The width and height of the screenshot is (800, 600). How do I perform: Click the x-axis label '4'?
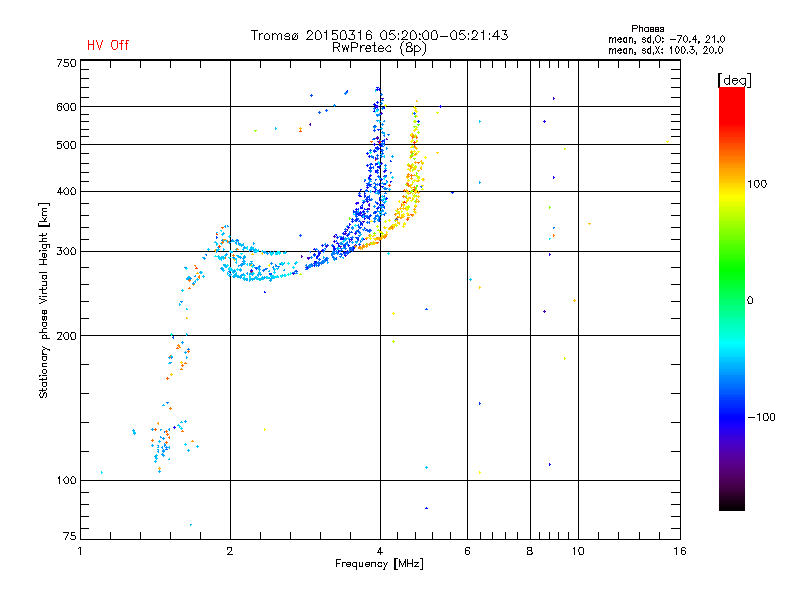tap(380, 551)
